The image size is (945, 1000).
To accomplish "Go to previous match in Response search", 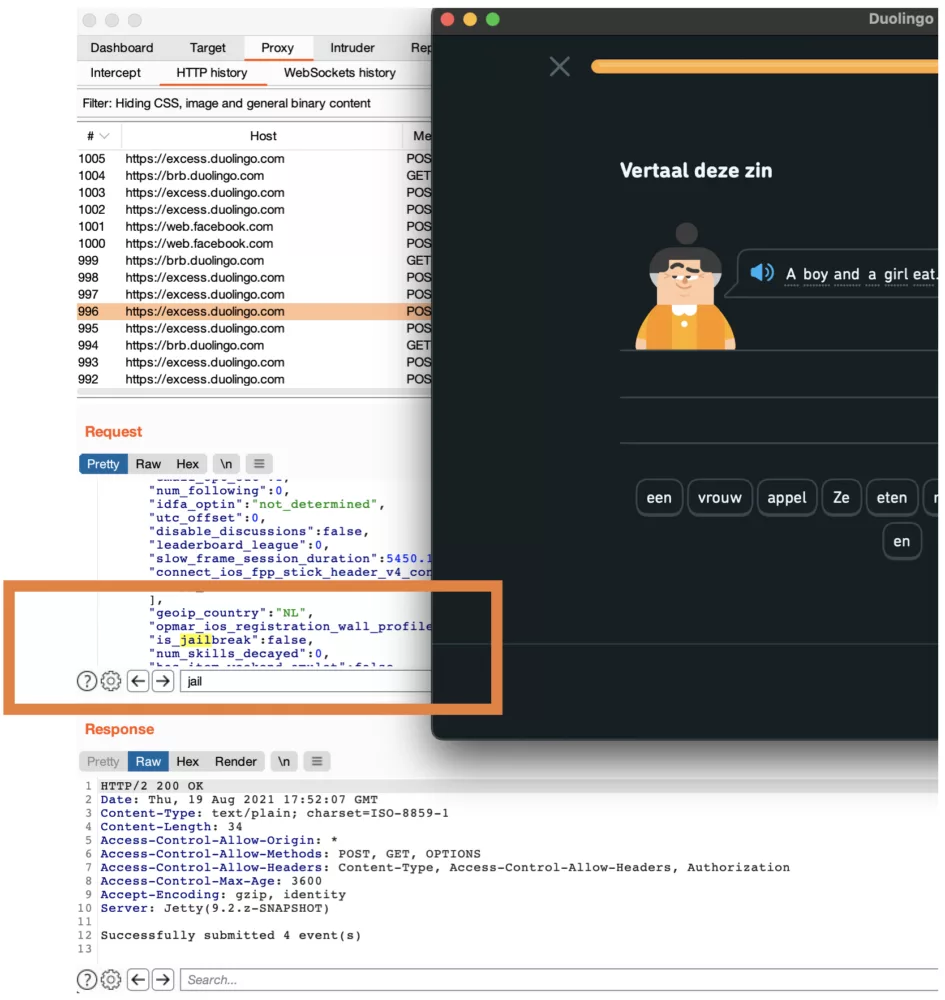I will point(138,979).
